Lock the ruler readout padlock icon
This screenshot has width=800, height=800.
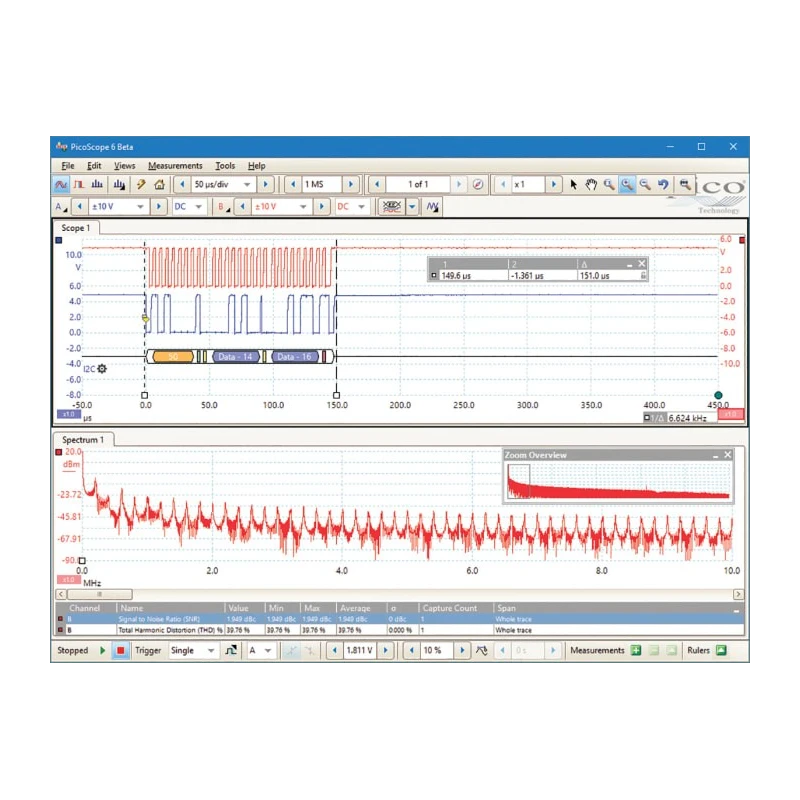coord(643,276)
